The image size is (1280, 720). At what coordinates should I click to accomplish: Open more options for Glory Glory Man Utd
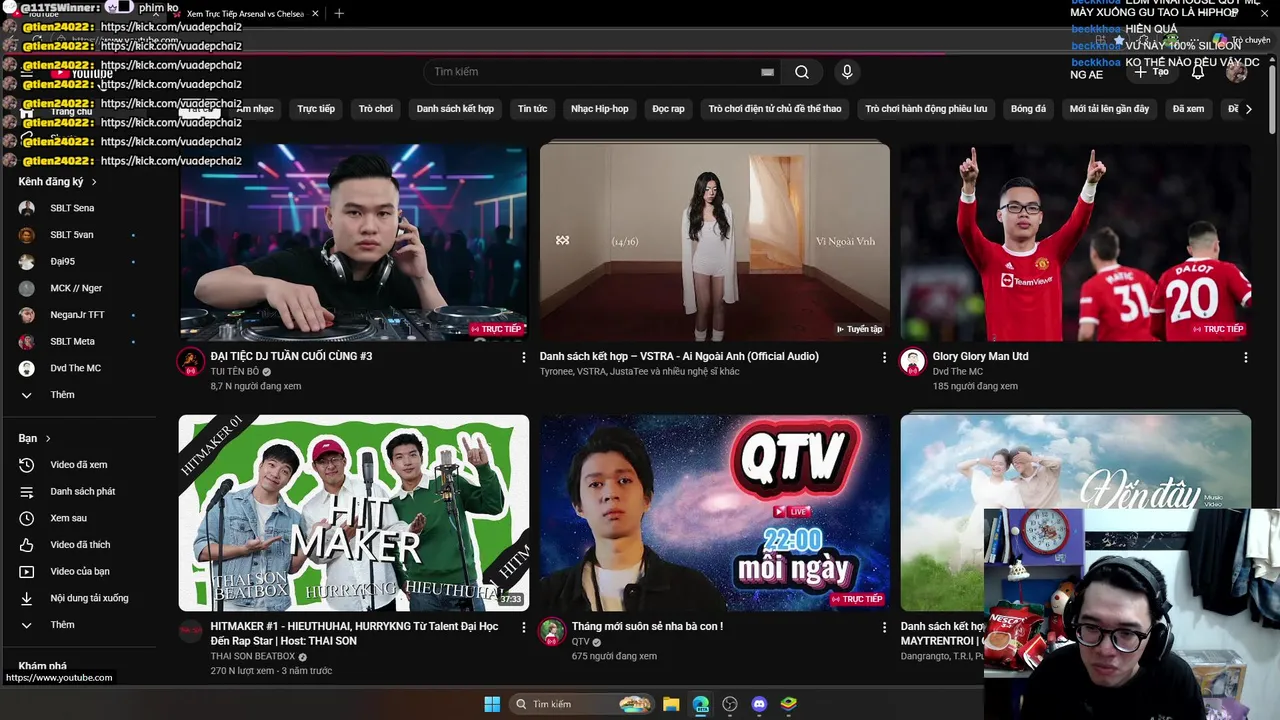click(1245, 357)
